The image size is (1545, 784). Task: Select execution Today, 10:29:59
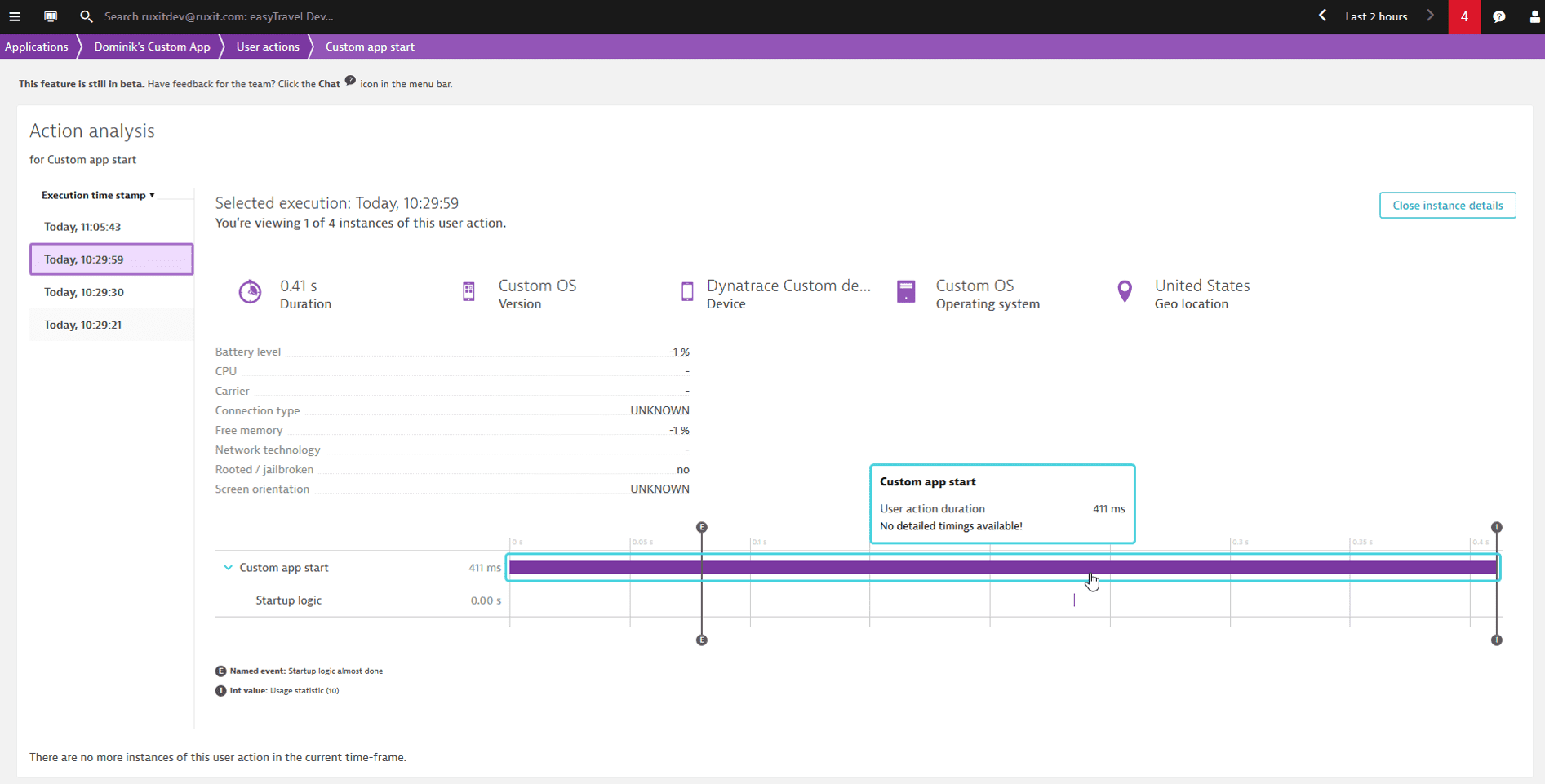112,259
